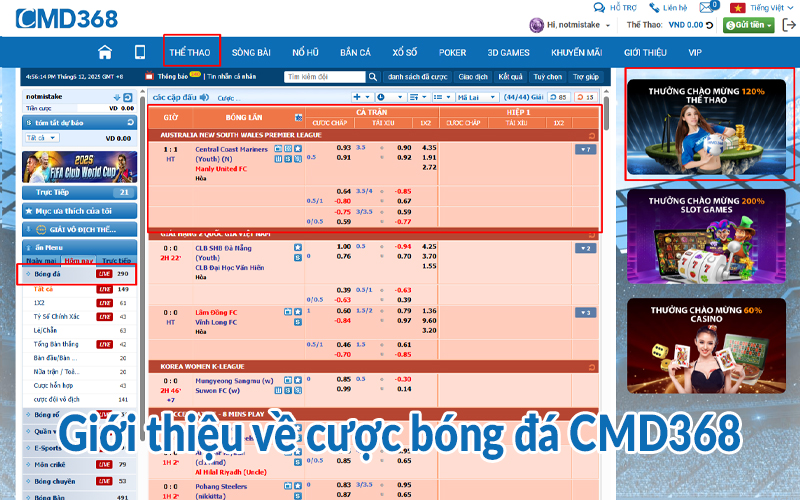Favorite the Lâm Đồng FC match star

click(298, 312)
